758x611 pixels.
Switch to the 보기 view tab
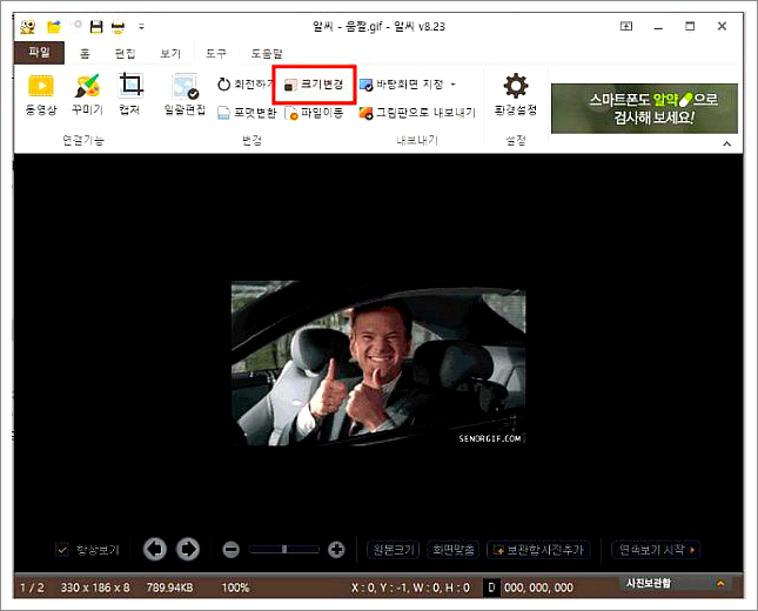coord(170,53)
